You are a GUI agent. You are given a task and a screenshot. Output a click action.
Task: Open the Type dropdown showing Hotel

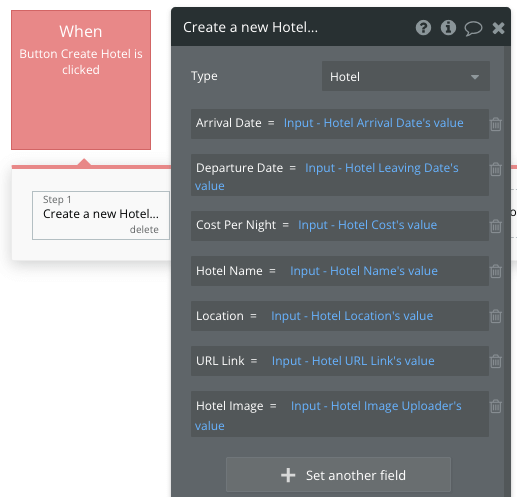tap(406, 76)
